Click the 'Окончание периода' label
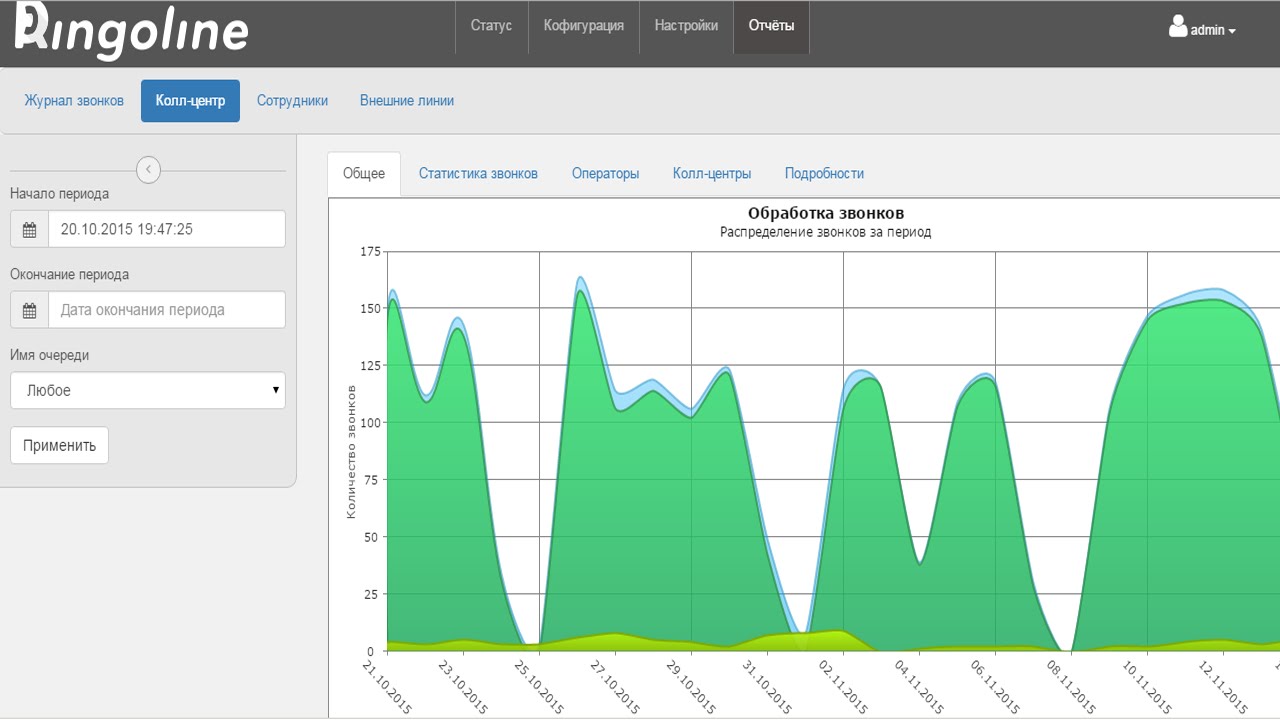 (69, 275)
